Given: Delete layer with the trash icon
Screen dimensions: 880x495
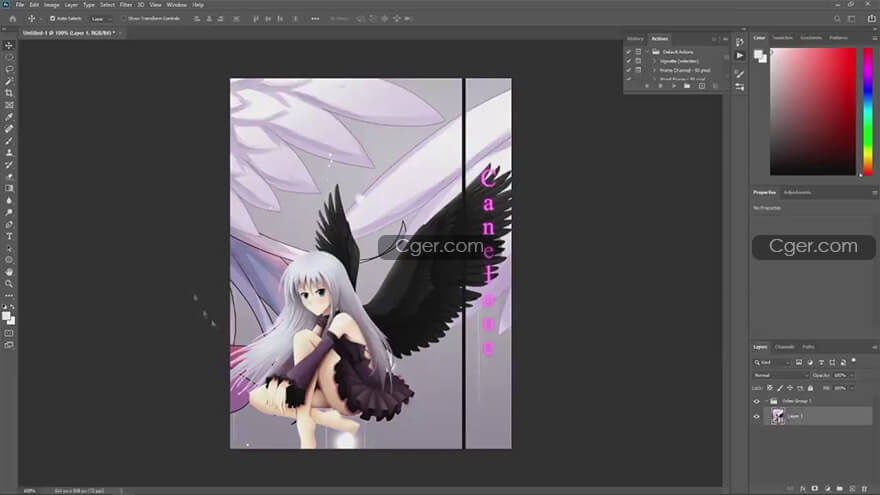Looking at the screenshot, I should (864, 489).
